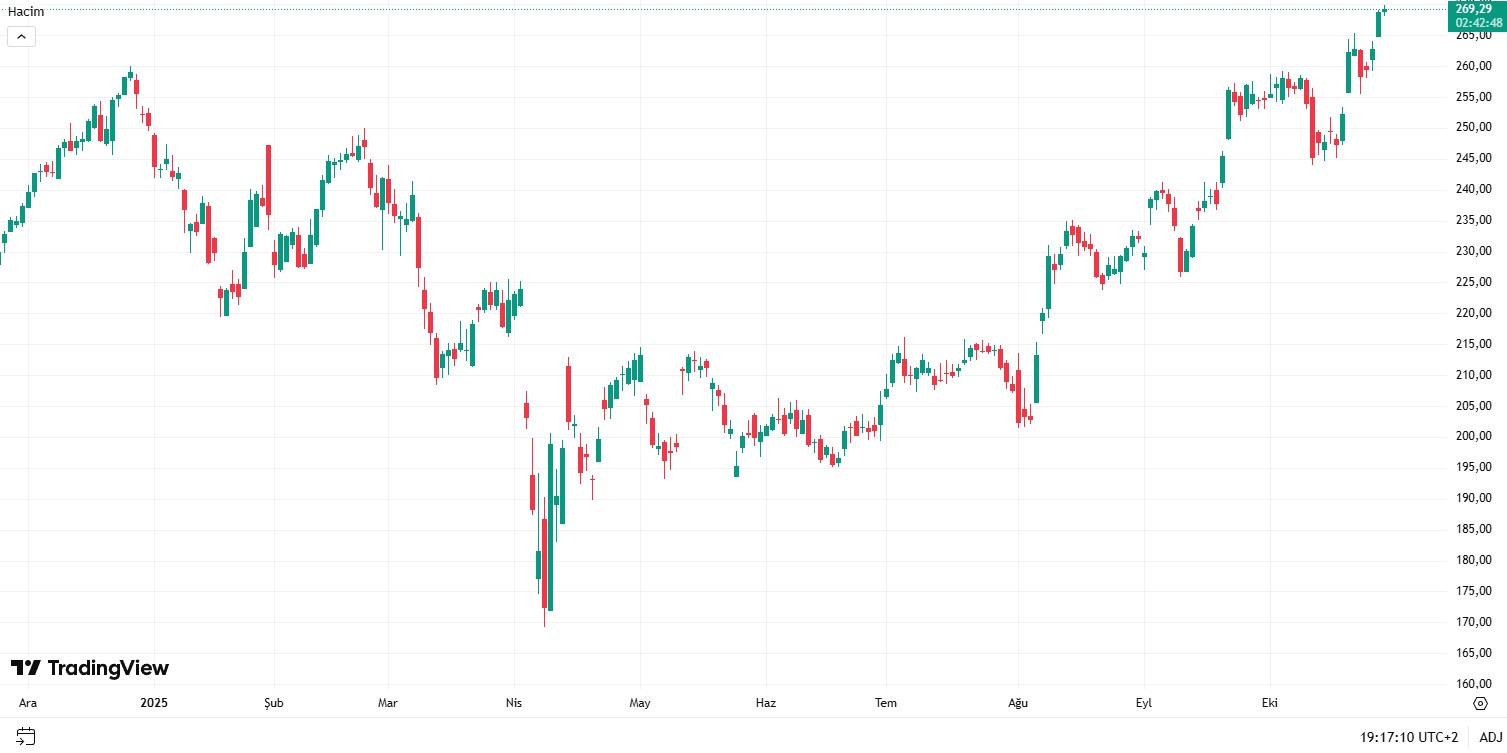Click the Ara month label on time axis
This screenshot has width=1507, height=753.
coord(28,703)
